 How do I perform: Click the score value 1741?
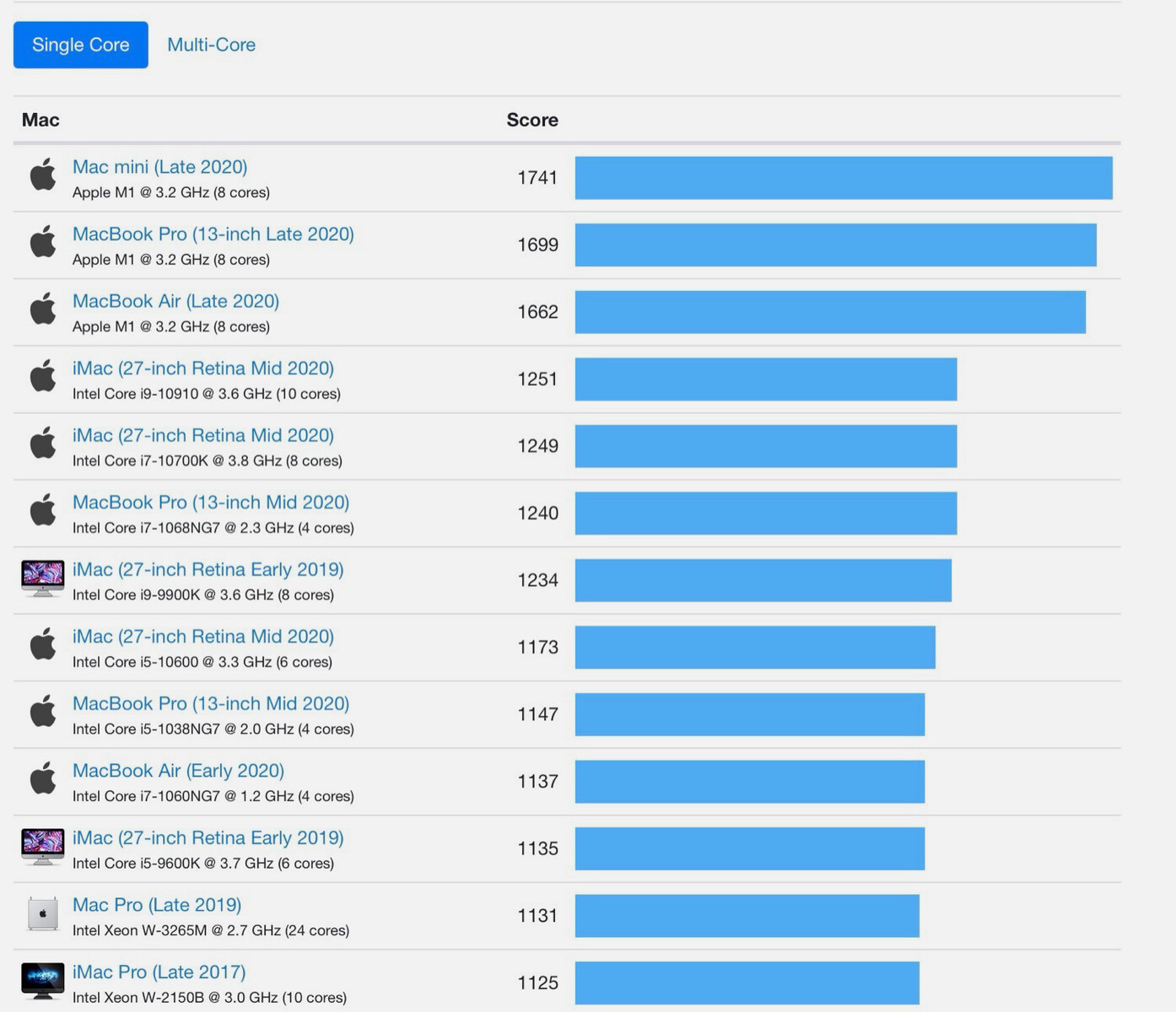pos(537,177)
